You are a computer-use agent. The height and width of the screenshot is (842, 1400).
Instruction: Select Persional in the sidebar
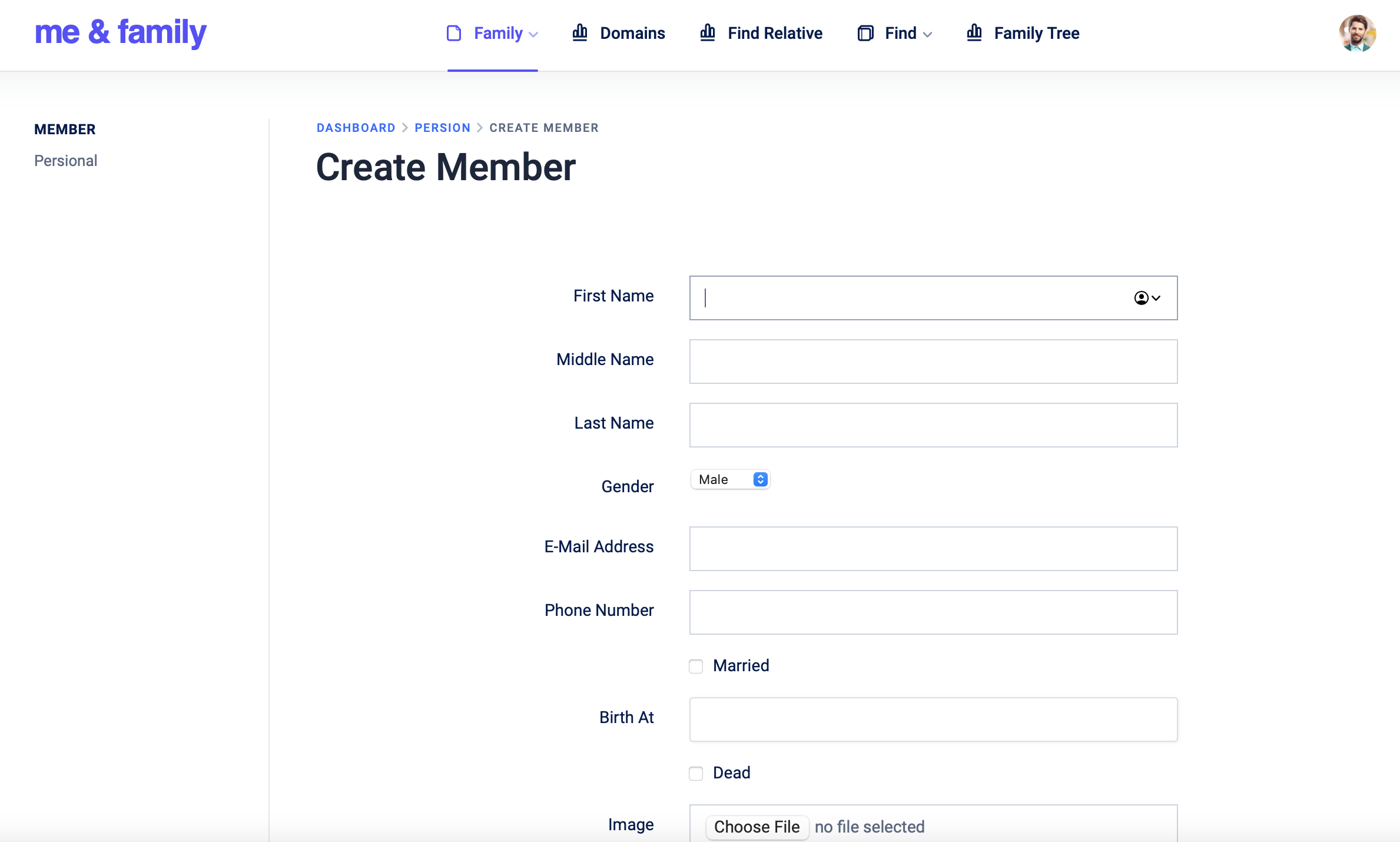66,161
